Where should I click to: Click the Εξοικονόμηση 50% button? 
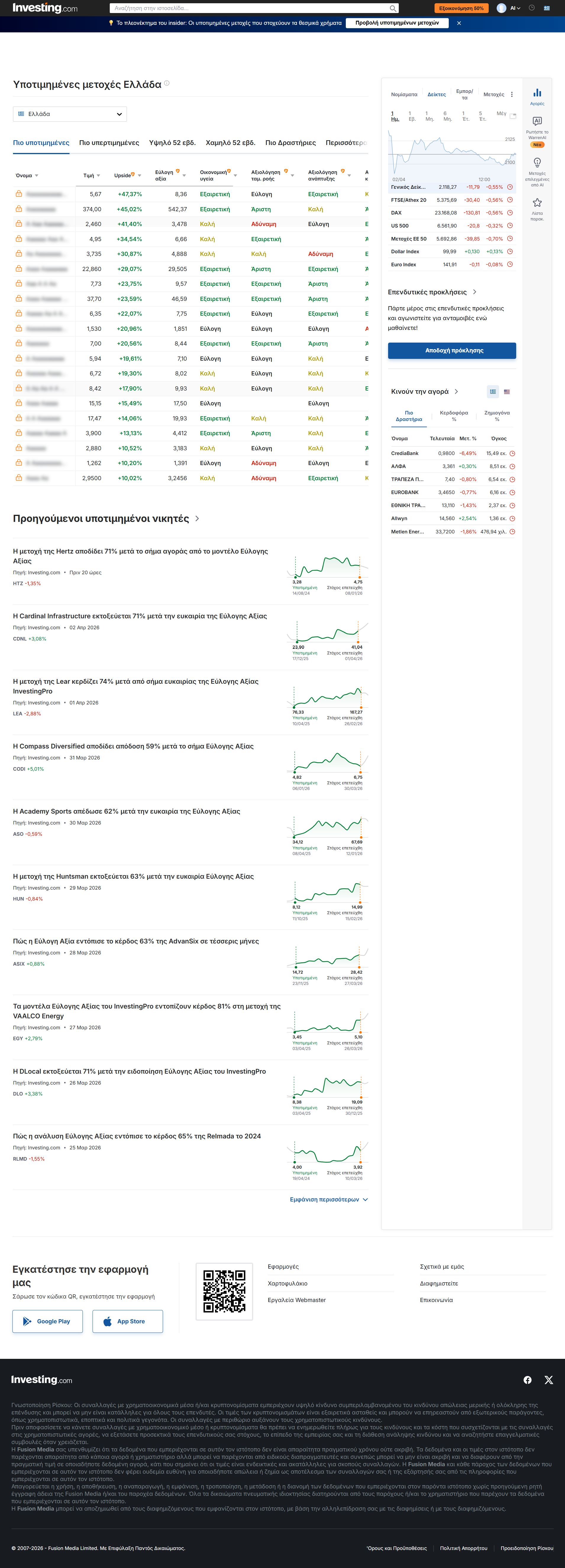pos(461,9)
